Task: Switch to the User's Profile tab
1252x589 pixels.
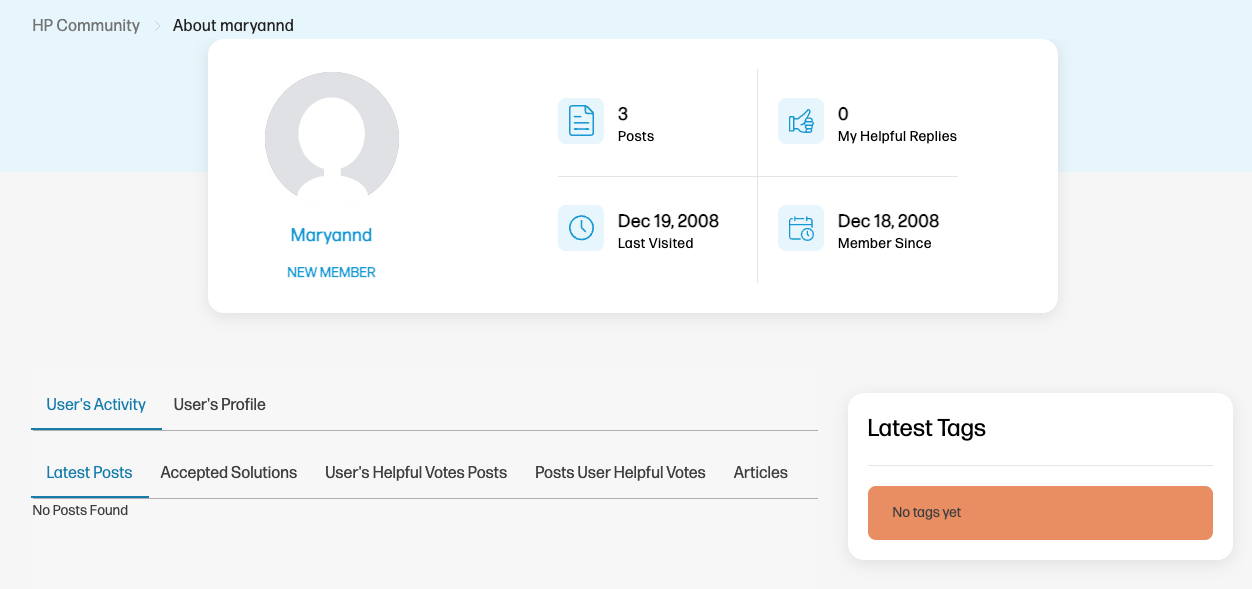Action: 220,404
